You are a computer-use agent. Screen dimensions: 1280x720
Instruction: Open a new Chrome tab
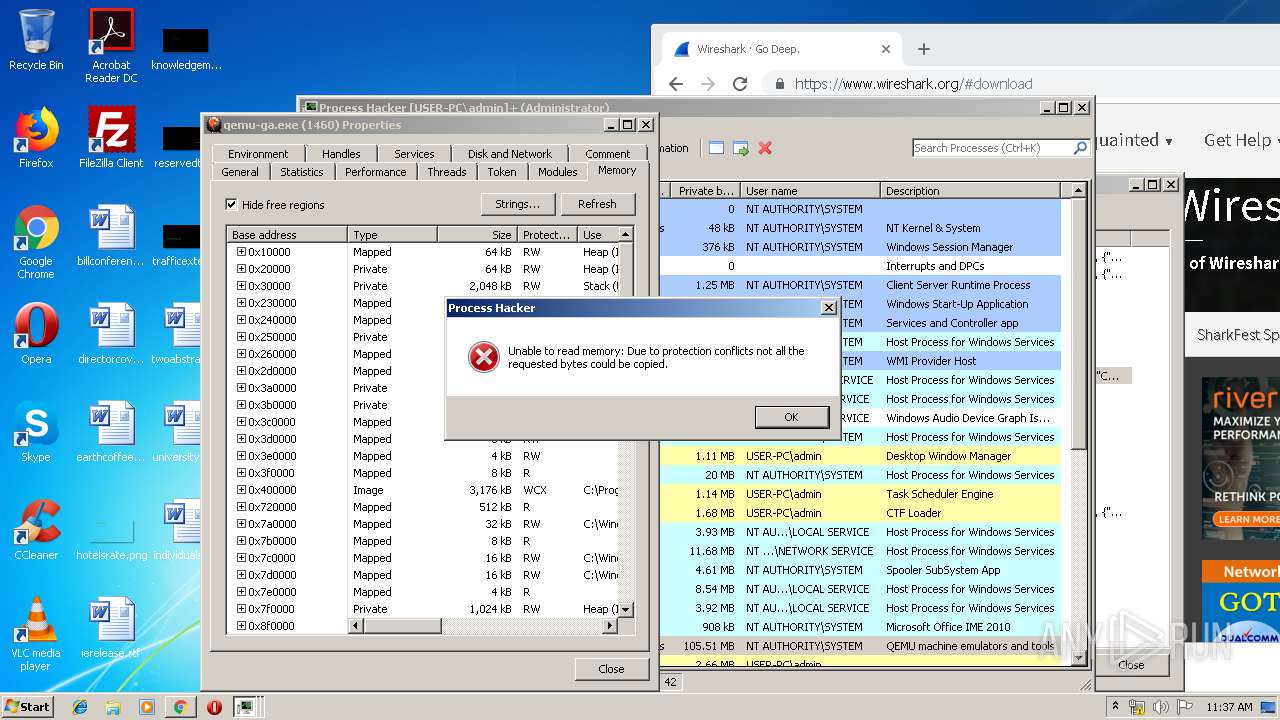[923, 49]
